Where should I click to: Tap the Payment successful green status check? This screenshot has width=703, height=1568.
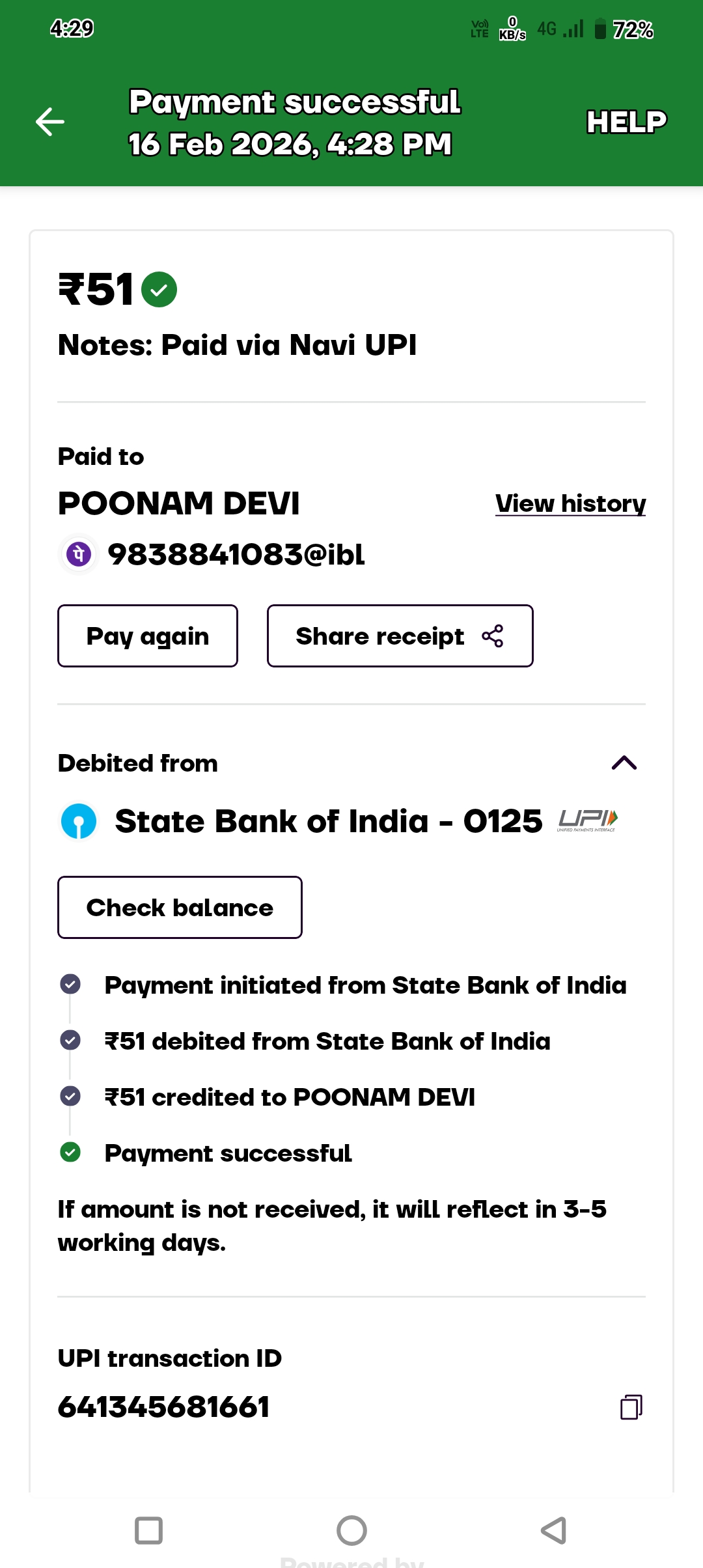[70, 1153]
